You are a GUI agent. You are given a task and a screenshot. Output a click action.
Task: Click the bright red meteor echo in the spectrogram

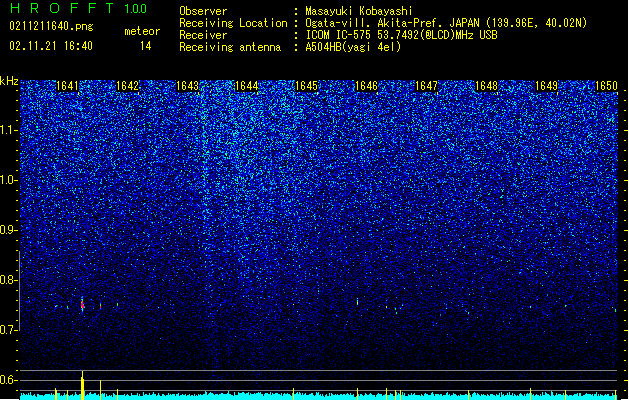coord(82,305)
